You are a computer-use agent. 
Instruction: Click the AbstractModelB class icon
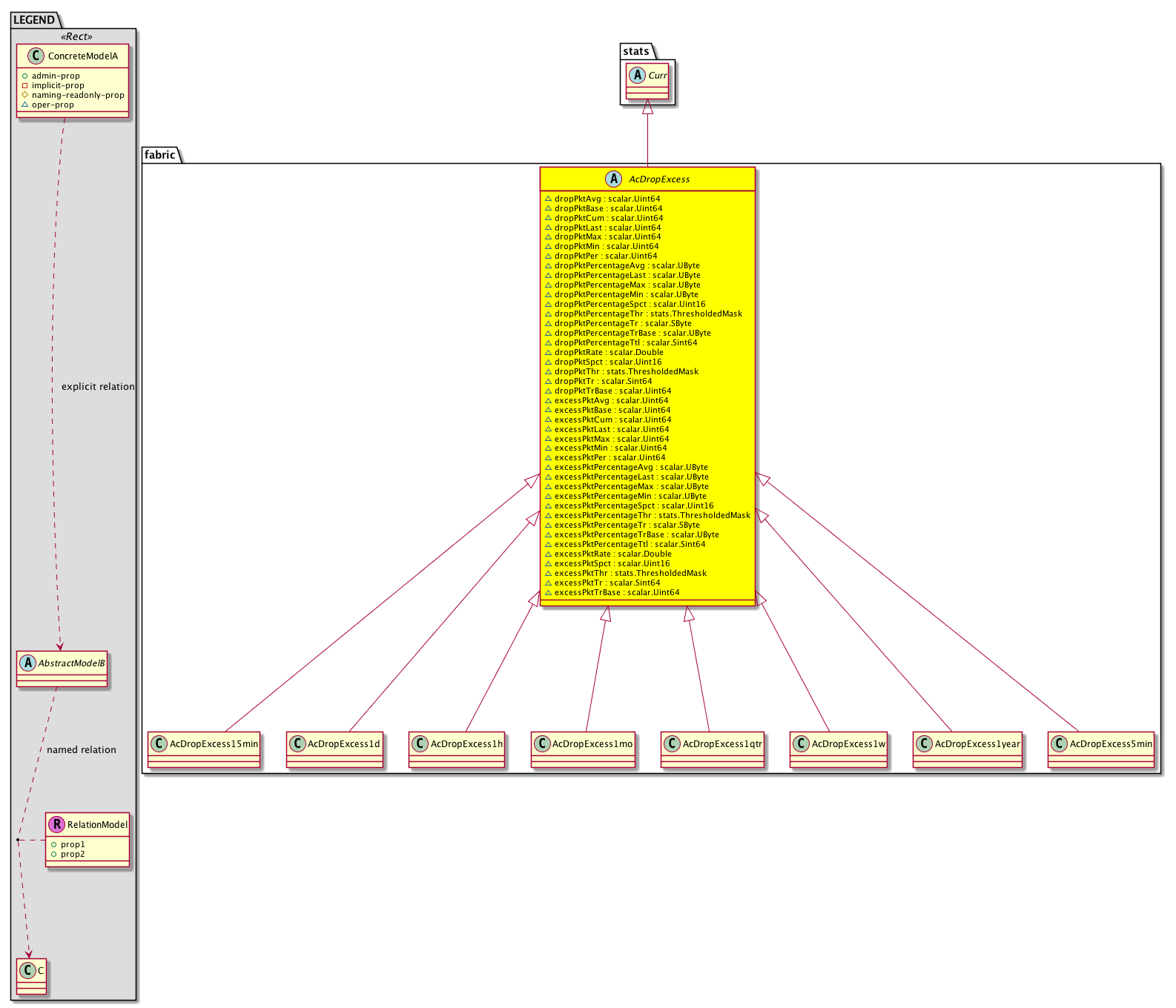pos(27,663)
